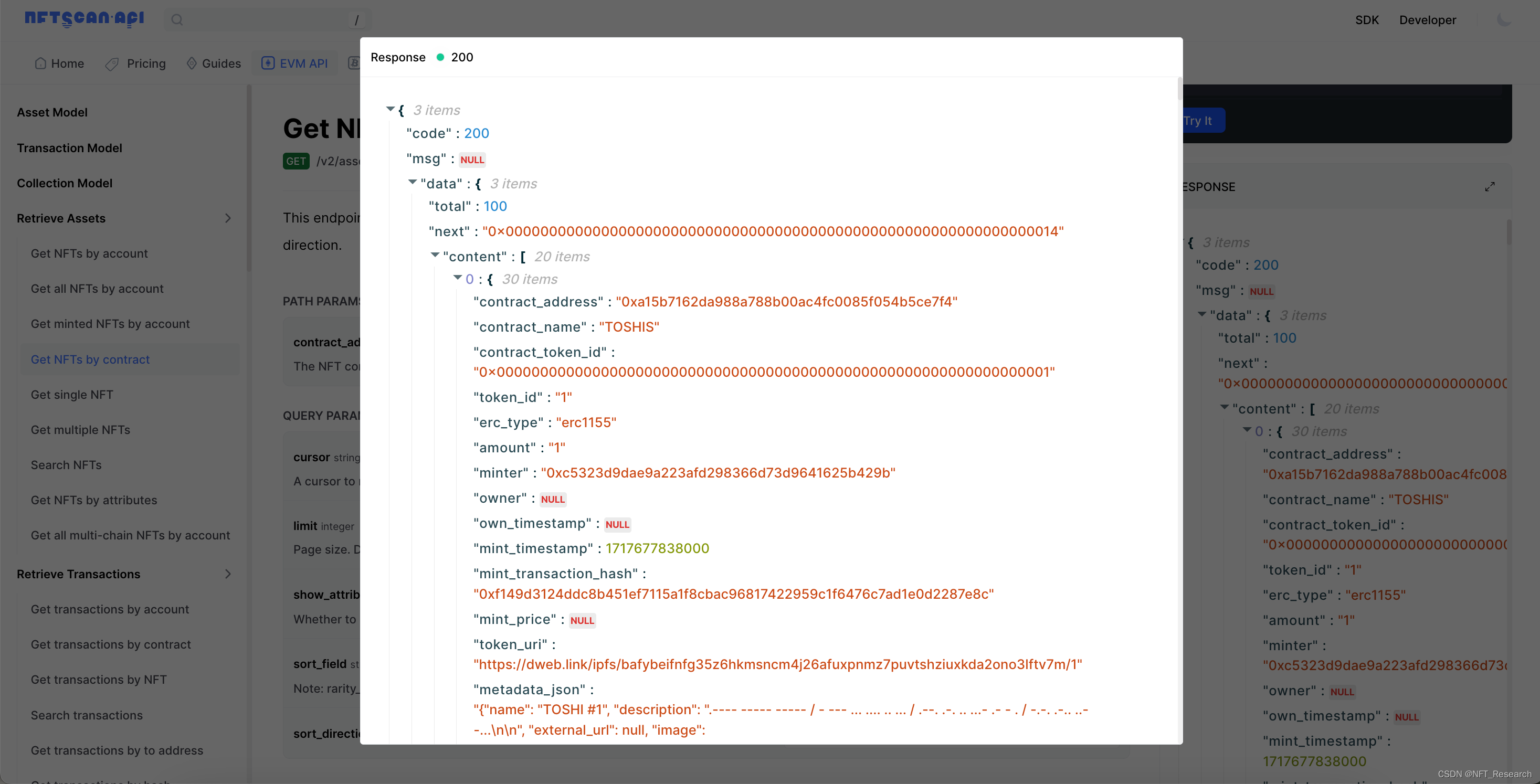Click the search magnifier icon
1540x784 pixels.
[177, 20]
